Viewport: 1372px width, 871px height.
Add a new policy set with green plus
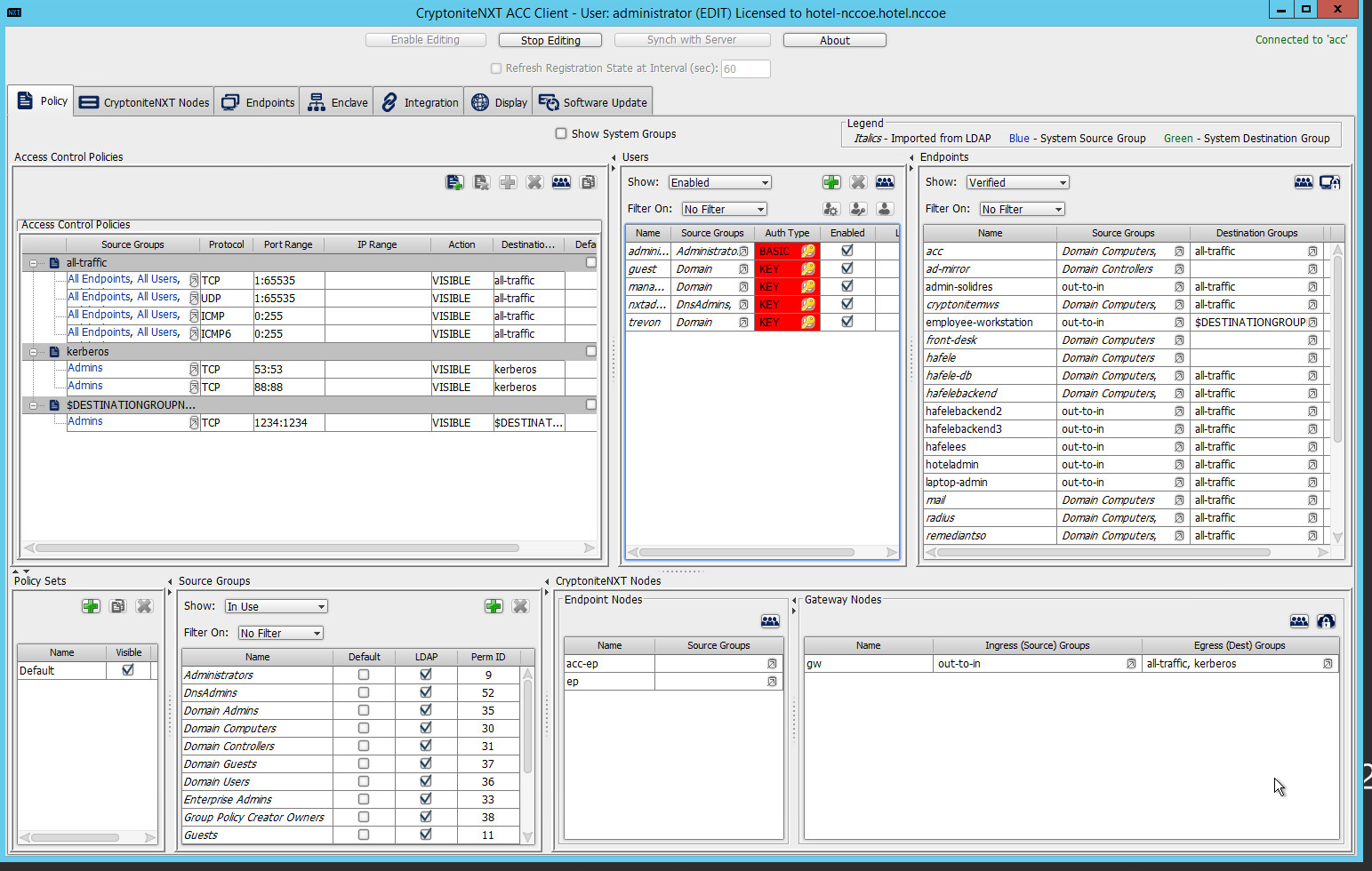[91, 606]
